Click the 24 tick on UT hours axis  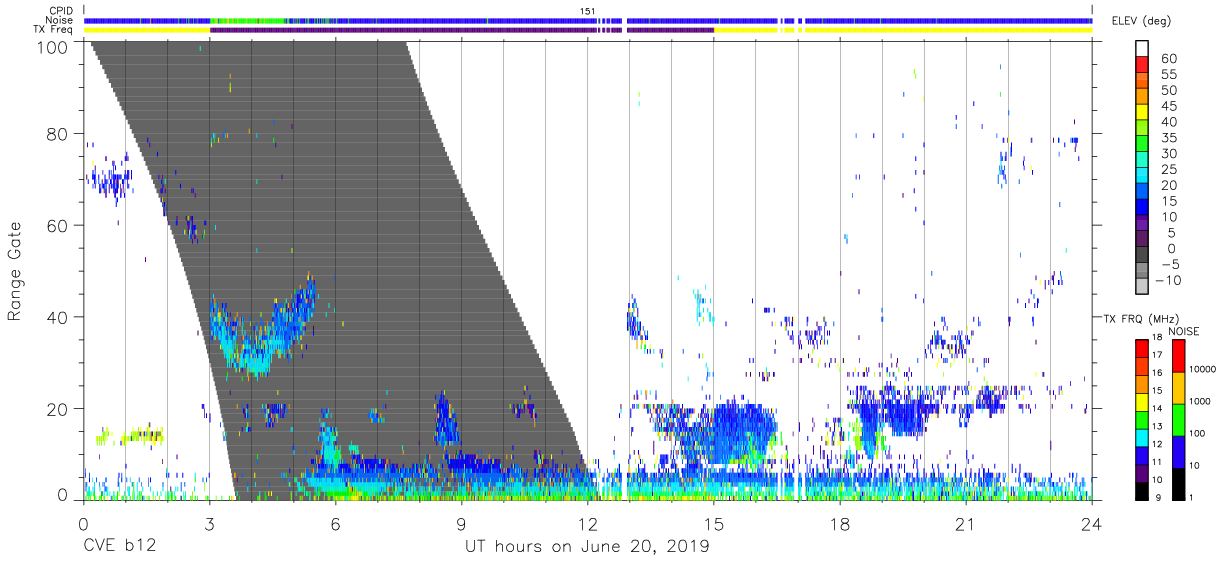coord(1091,523)
